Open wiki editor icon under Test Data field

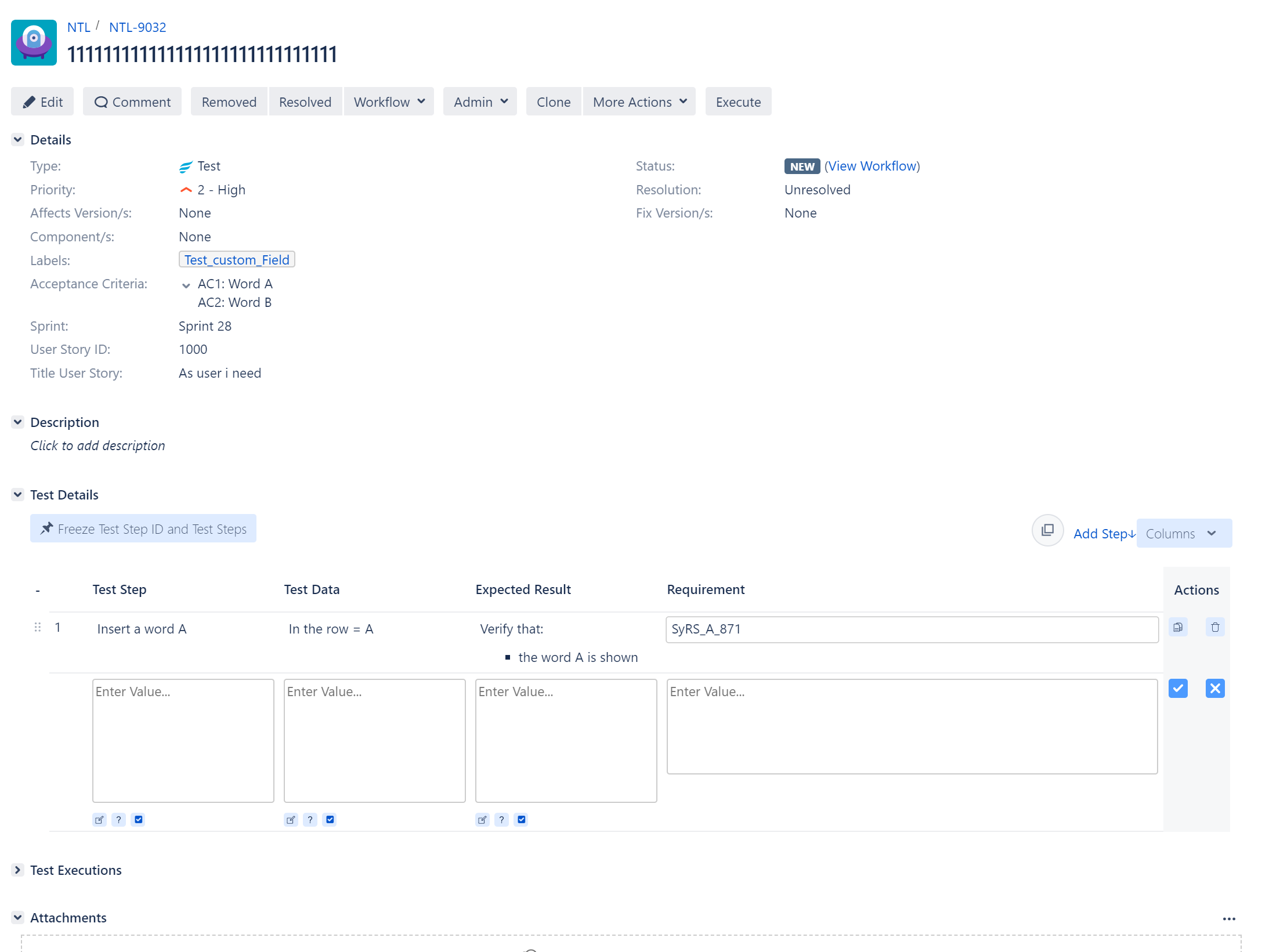pos(291,820)
